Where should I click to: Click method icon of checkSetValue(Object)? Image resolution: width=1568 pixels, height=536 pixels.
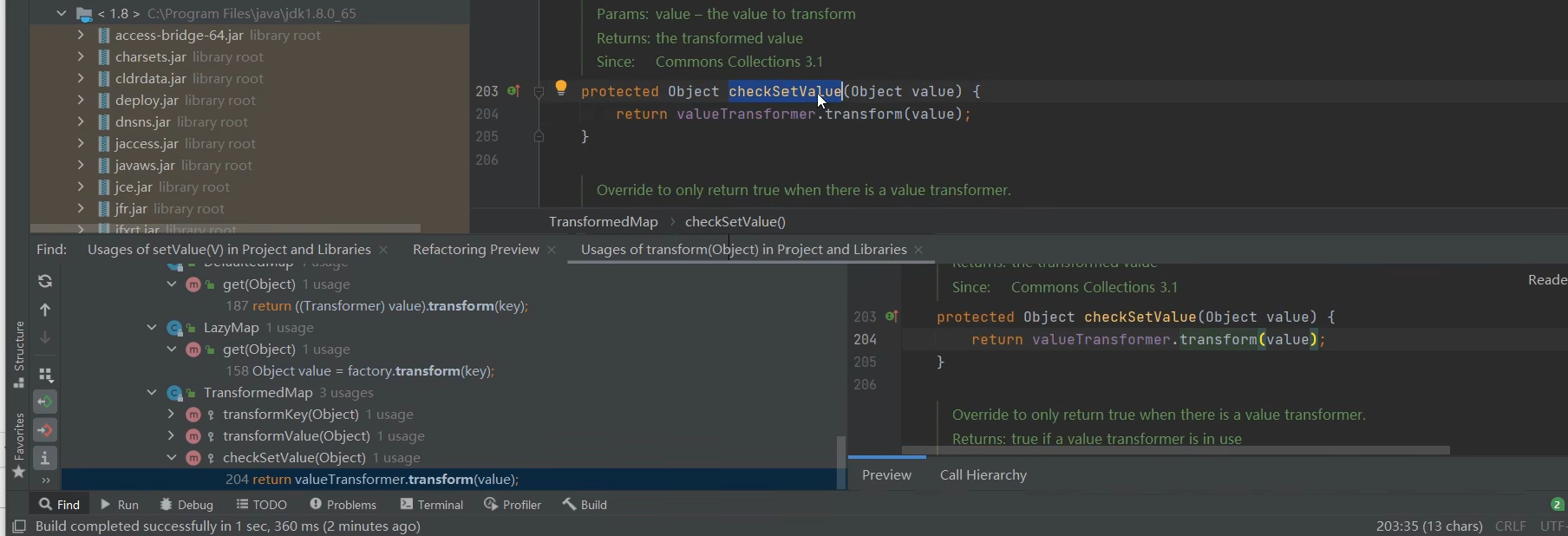(194, 458)
